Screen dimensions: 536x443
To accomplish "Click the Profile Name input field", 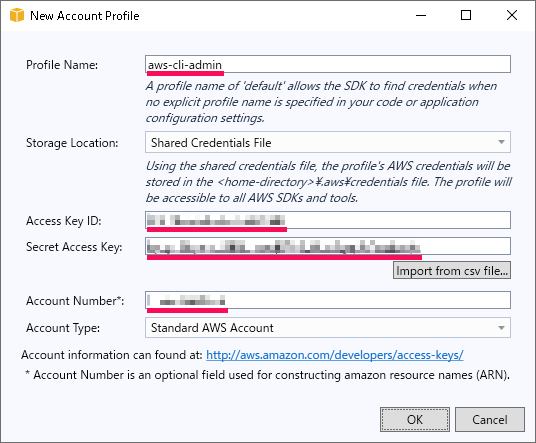I will (x=328, y=64).
